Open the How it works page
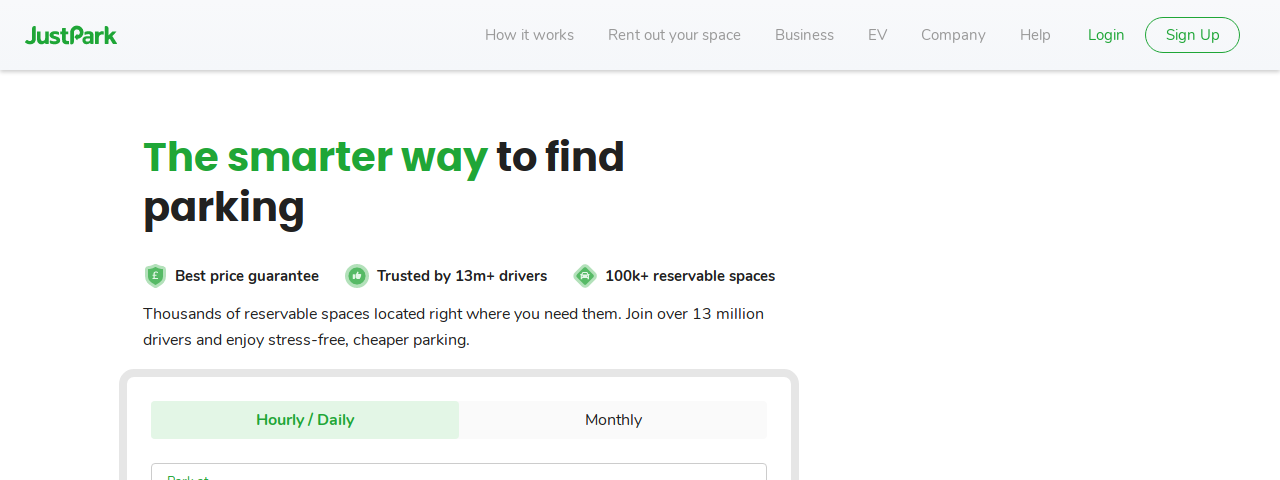 [x=529, y=35]
